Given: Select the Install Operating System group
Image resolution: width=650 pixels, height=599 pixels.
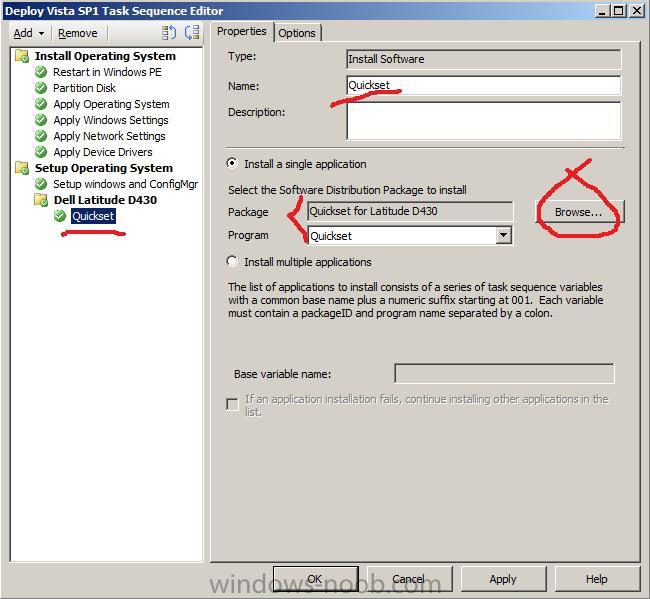Looking at the screenshot, I should pyautogui.click(x=105, y=56).
